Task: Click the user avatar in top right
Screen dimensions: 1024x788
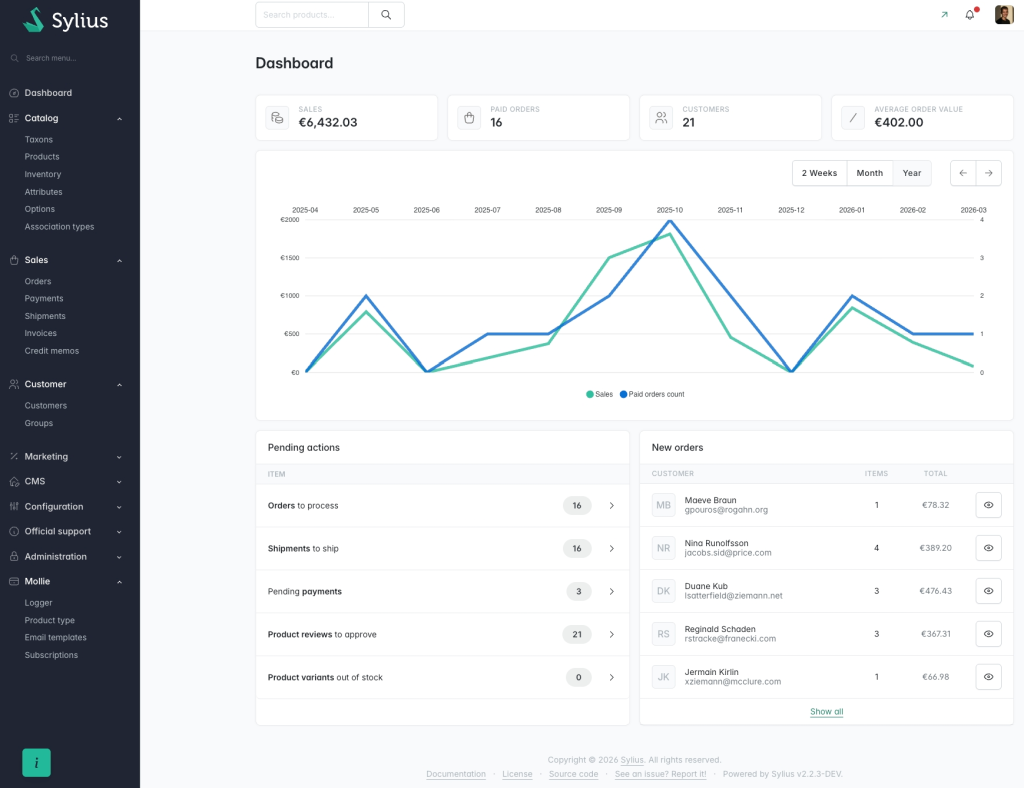Action: (x=1004, y=15)
